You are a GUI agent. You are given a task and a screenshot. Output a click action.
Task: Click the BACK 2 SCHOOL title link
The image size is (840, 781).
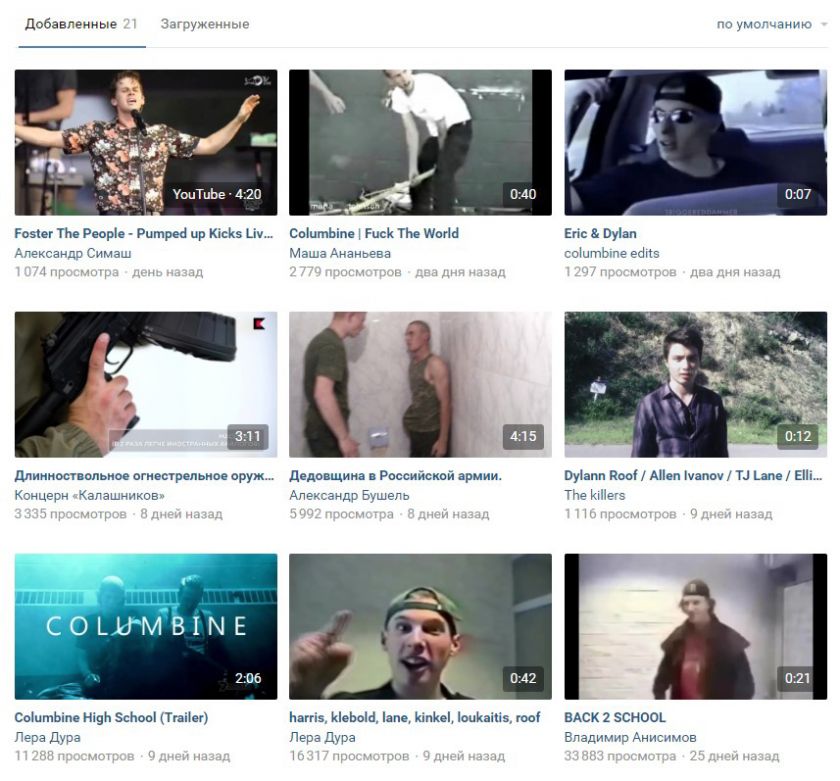pyautogui.click(x=615, y=718)
